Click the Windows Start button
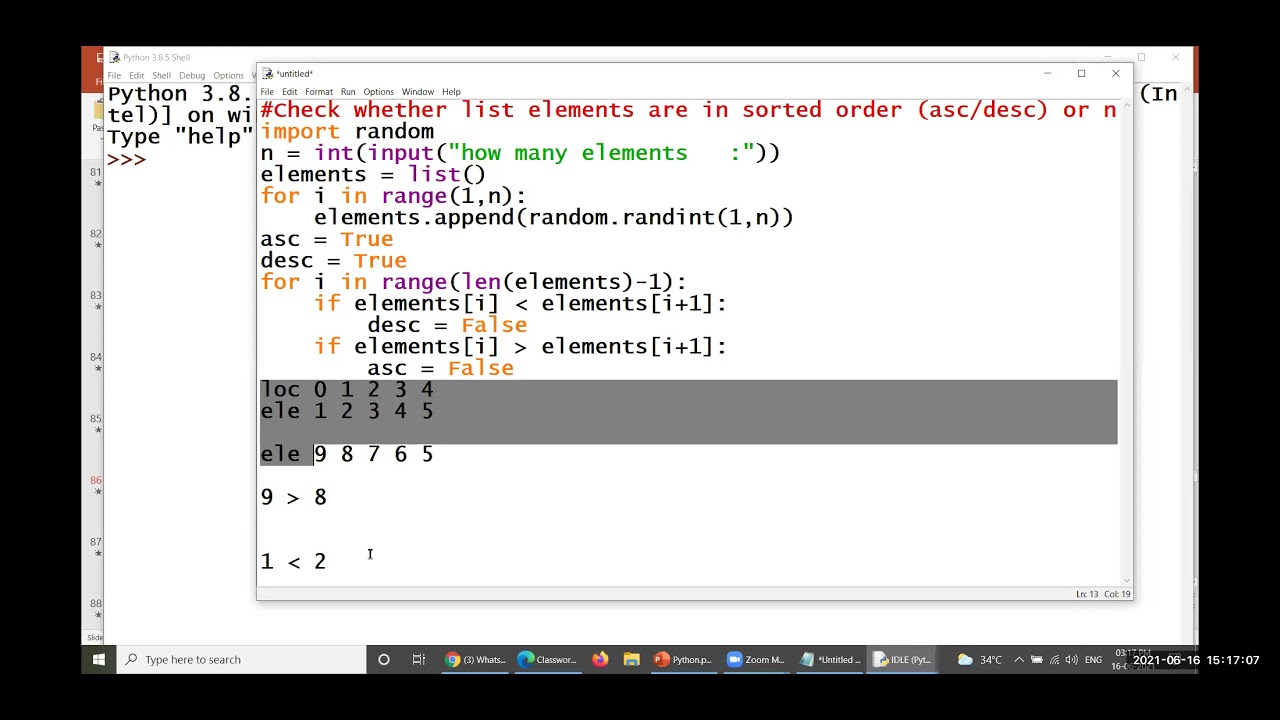Screen dimensions: 1280x720 coord(99,659)
